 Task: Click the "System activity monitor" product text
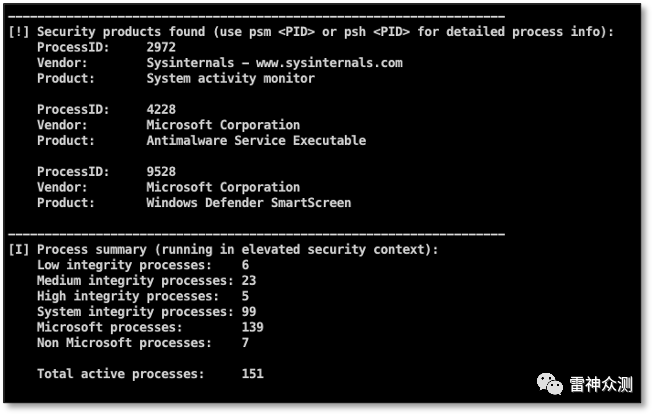[x=230, y=78]
